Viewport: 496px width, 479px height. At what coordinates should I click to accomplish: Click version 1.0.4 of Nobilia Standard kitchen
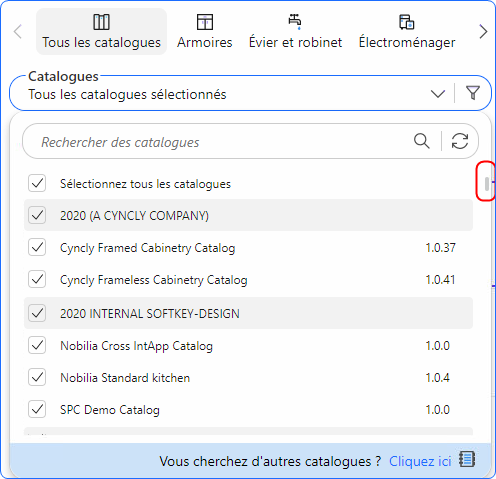pyautogui.click(x=438, y=378)
